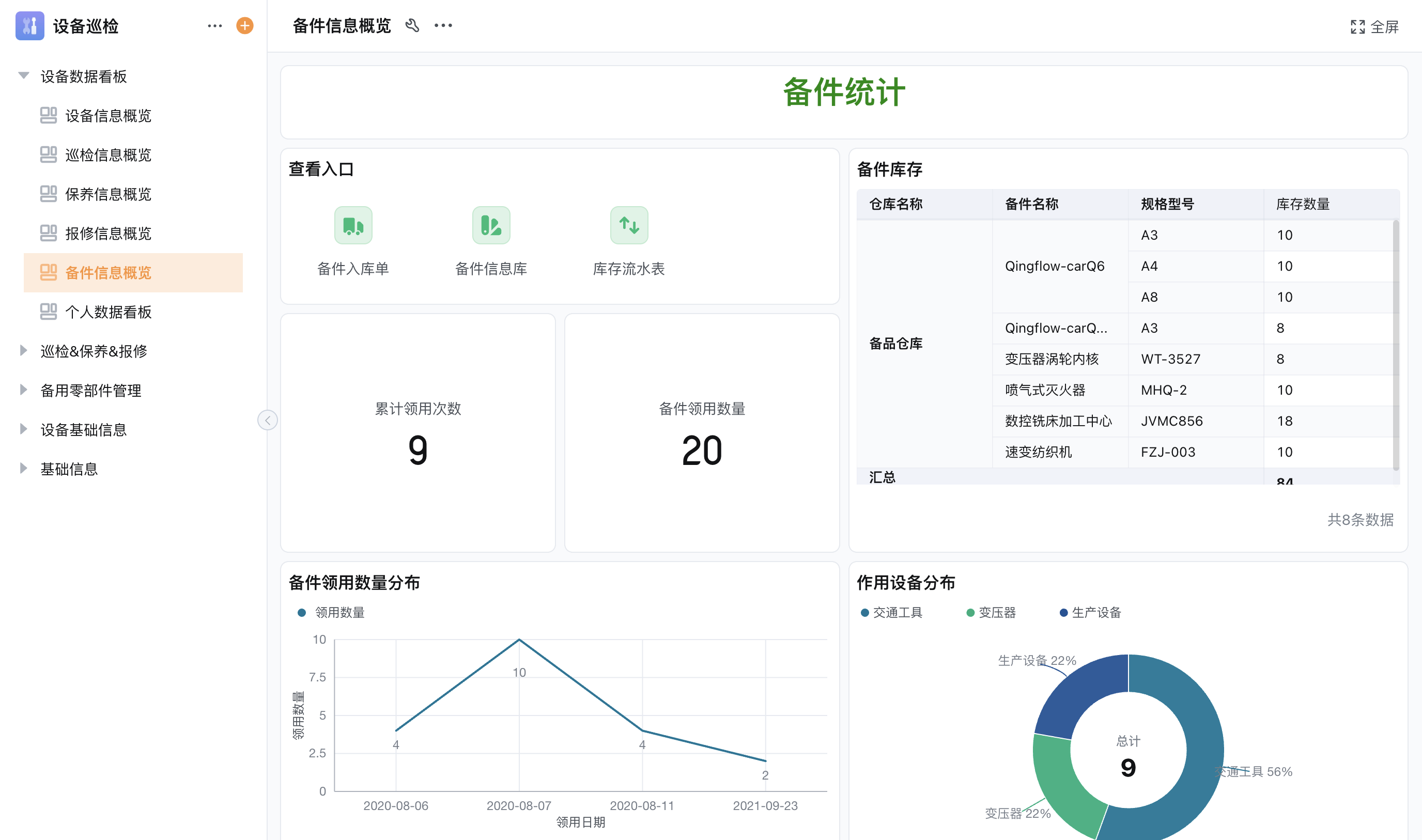
Task: Click the orange plus add button
Action: click(x=244, y=25)
